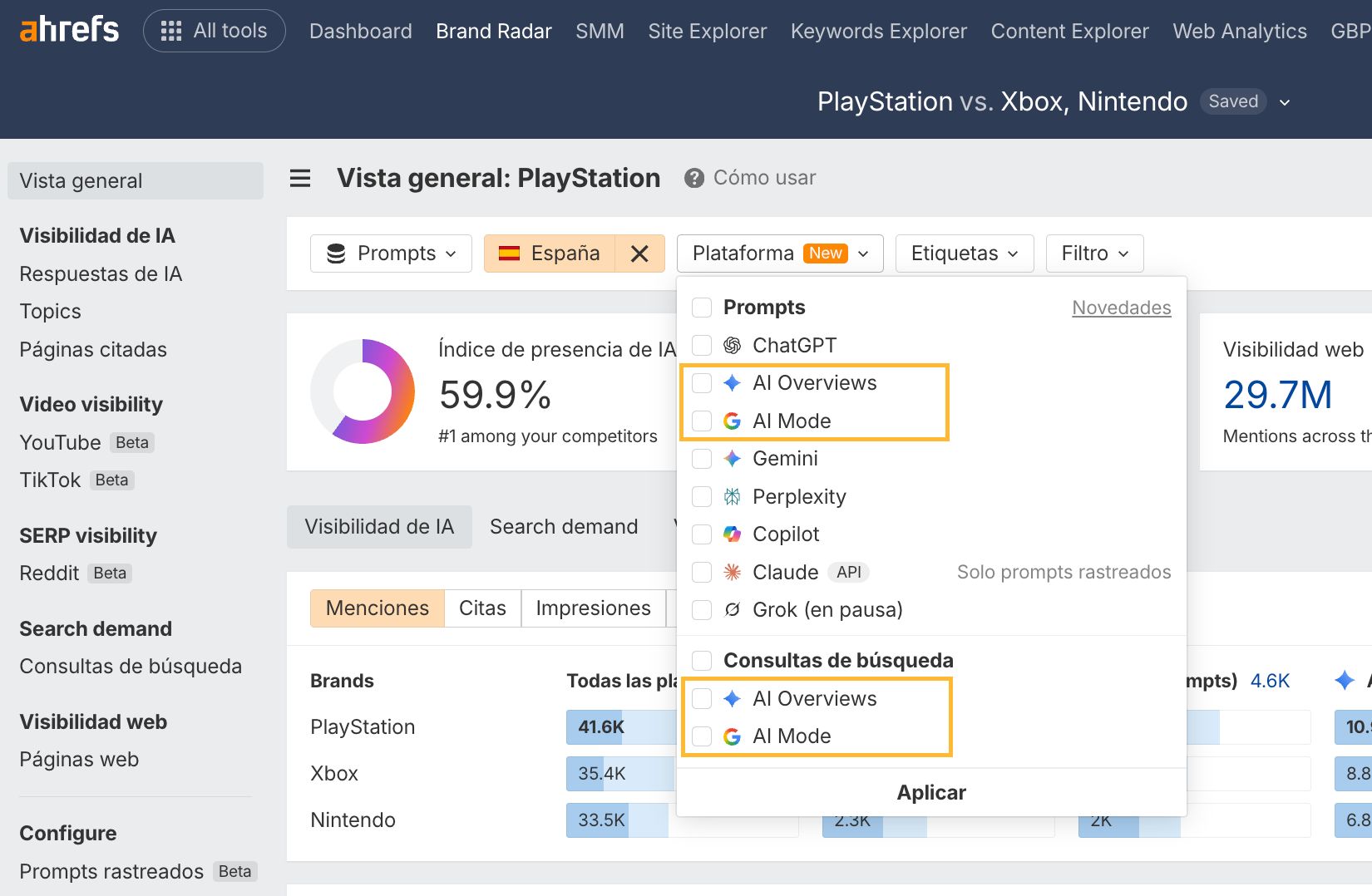Screen dimensions: 1372x896
Task: Click the ChatGPT logo icon
Action: point(732,346)
